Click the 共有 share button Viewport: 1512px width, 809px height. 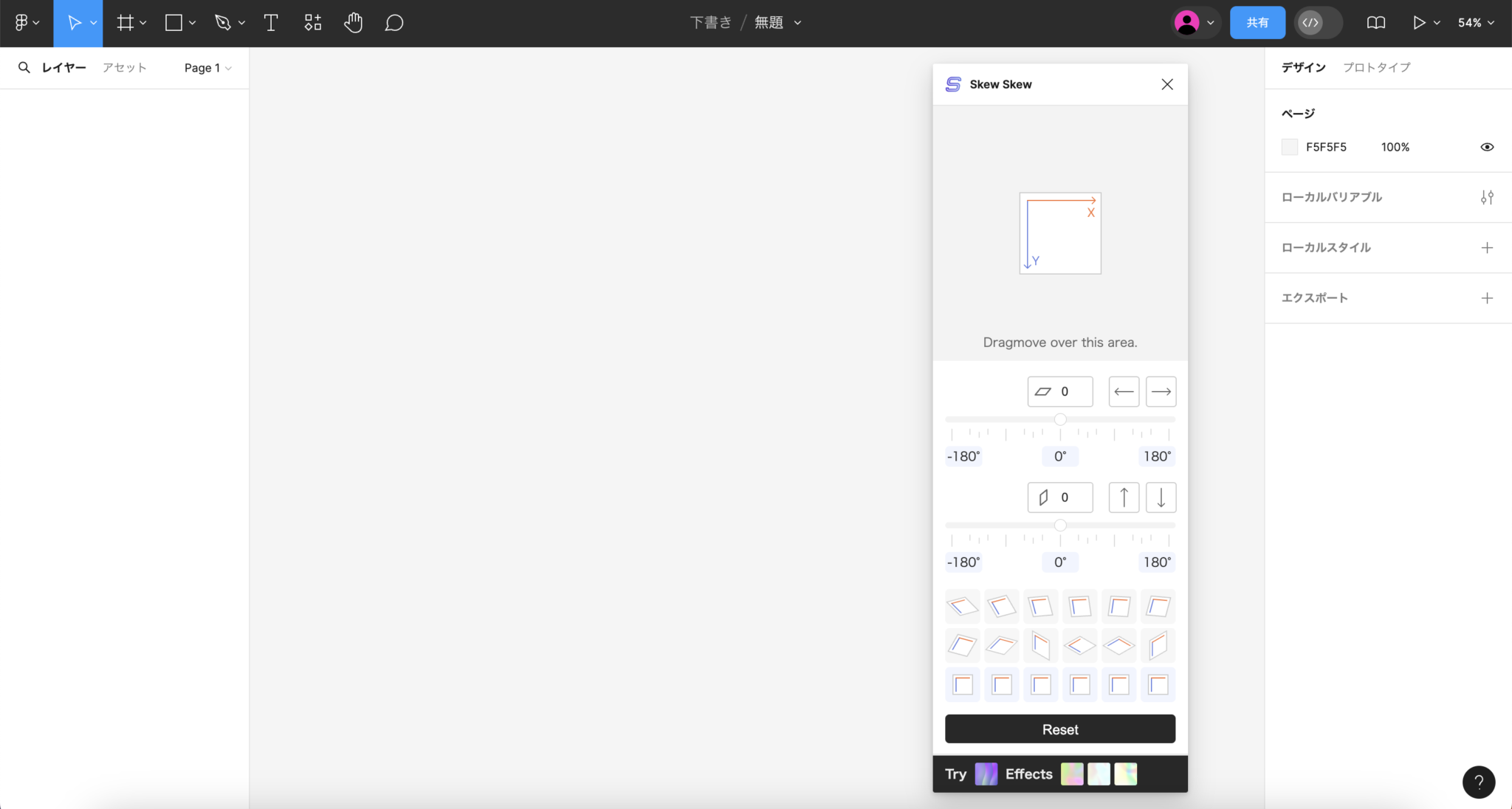1257,23
